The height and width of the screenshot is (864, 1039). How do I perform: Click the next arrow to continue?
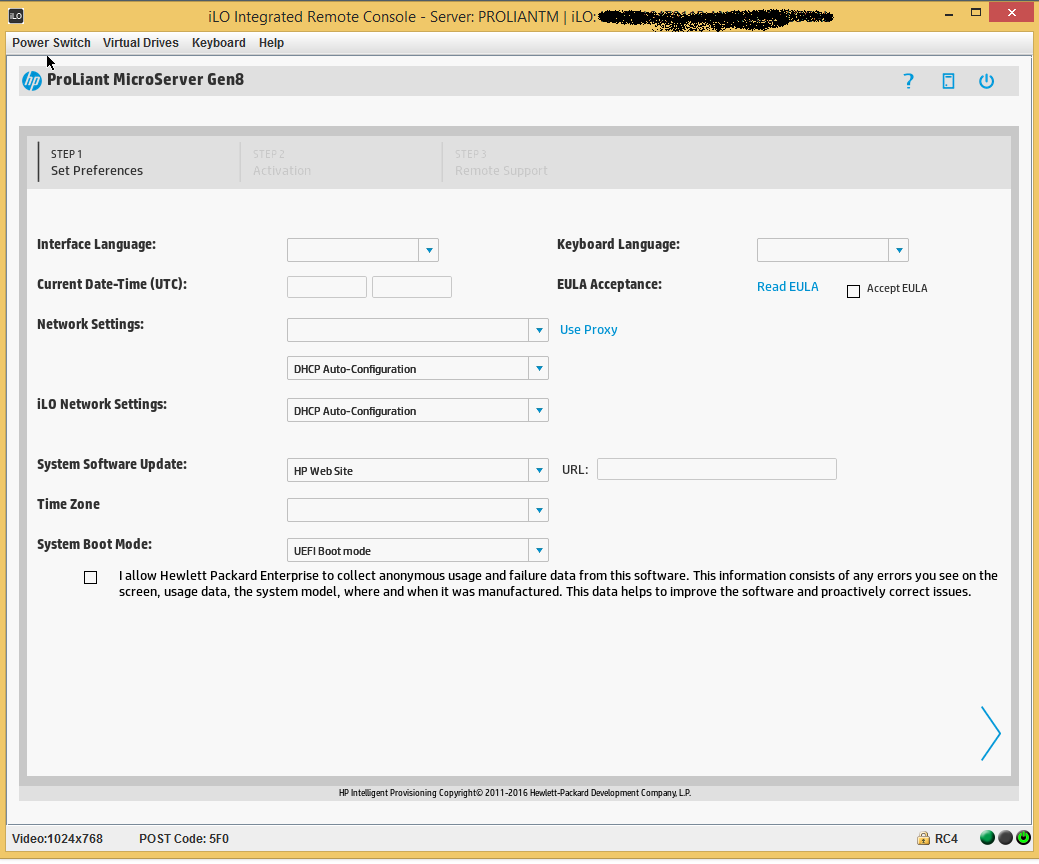990,733
